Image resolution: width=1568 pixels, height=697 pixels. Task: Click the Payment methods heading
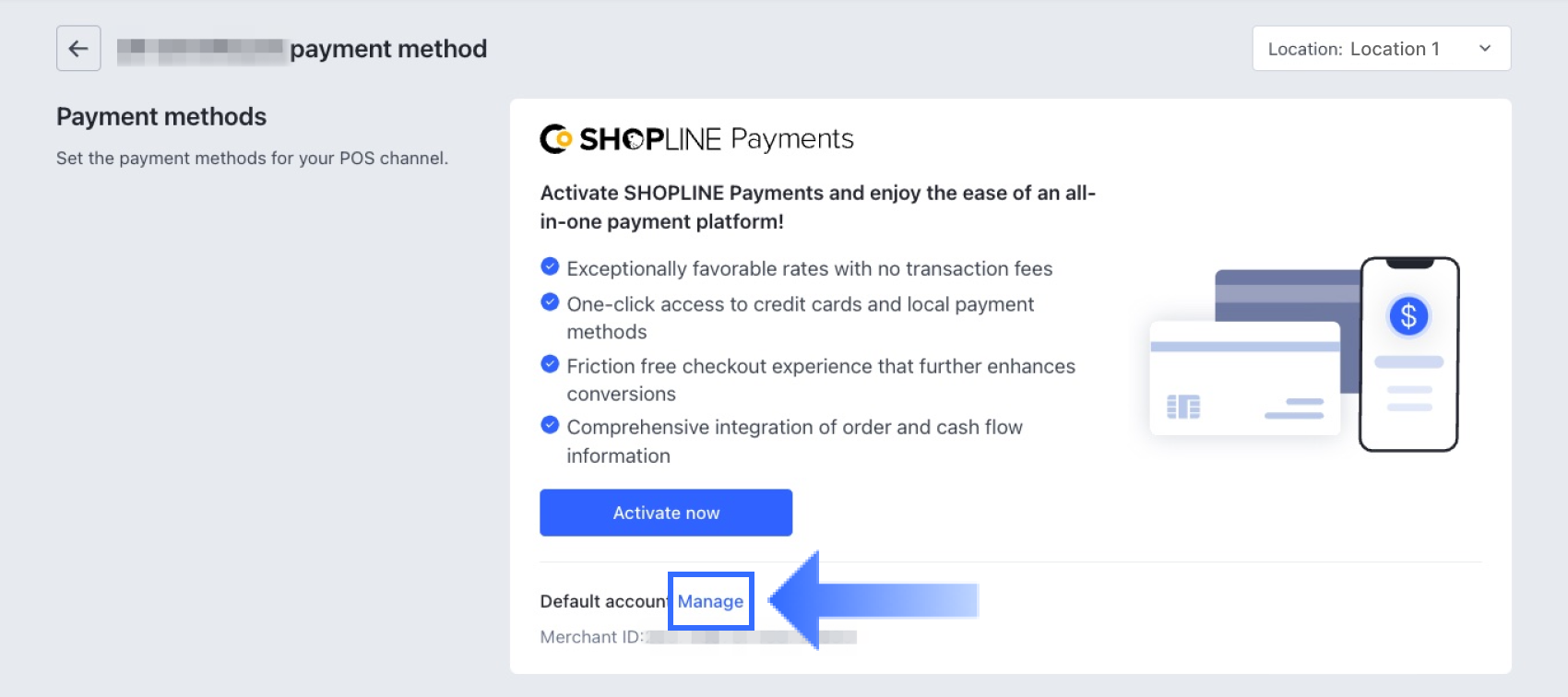(161, 117)
